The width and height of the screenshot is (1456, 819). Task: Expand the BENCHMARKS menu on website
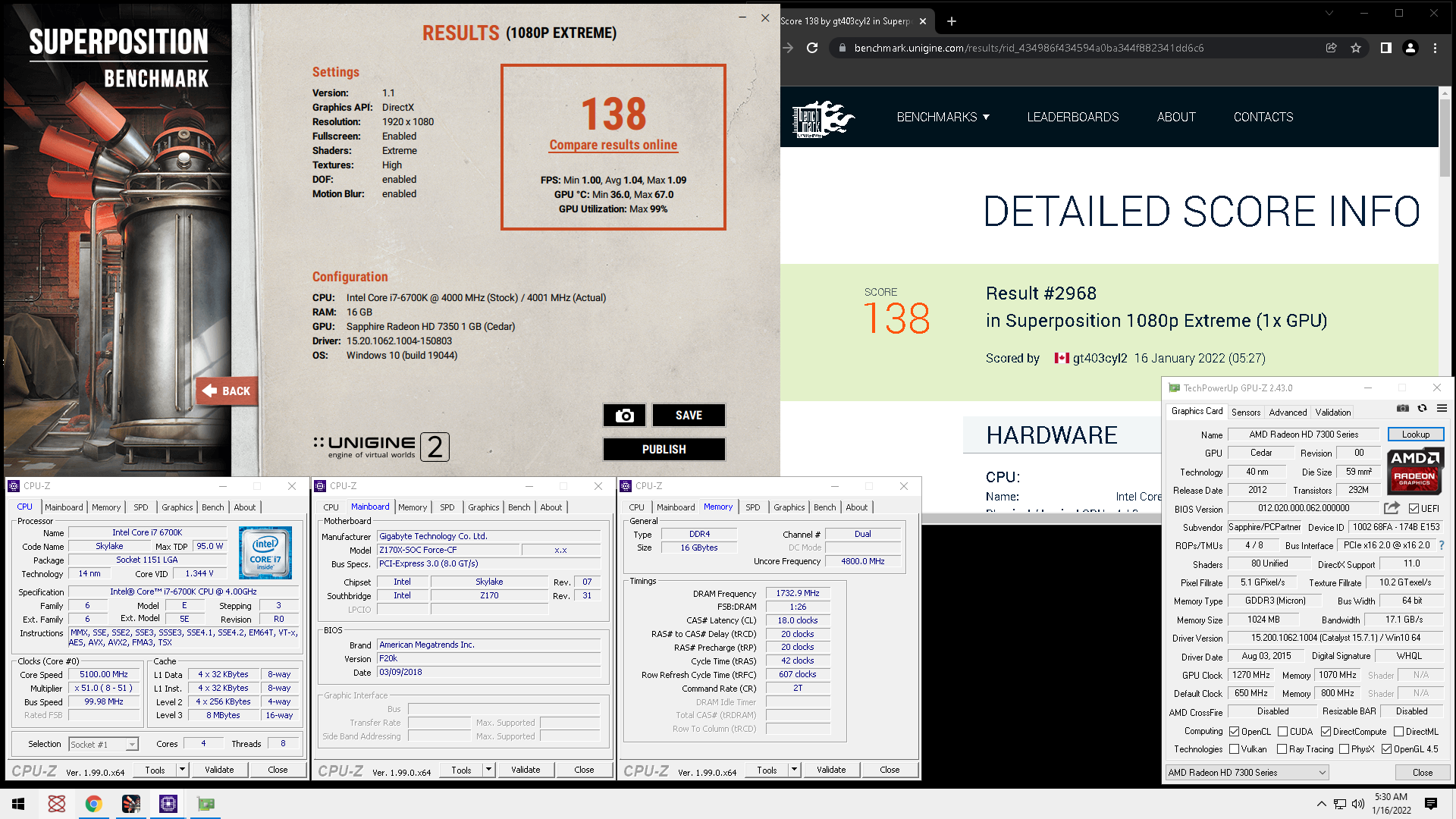[943, 118]
